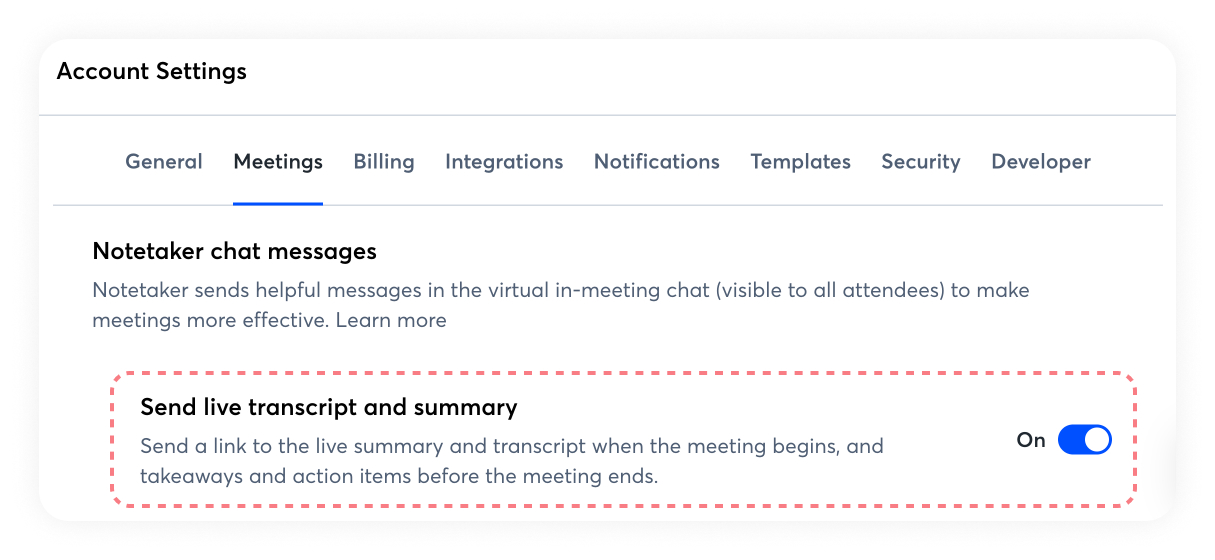Go to the Integrations tab

(x=504, y=162)
